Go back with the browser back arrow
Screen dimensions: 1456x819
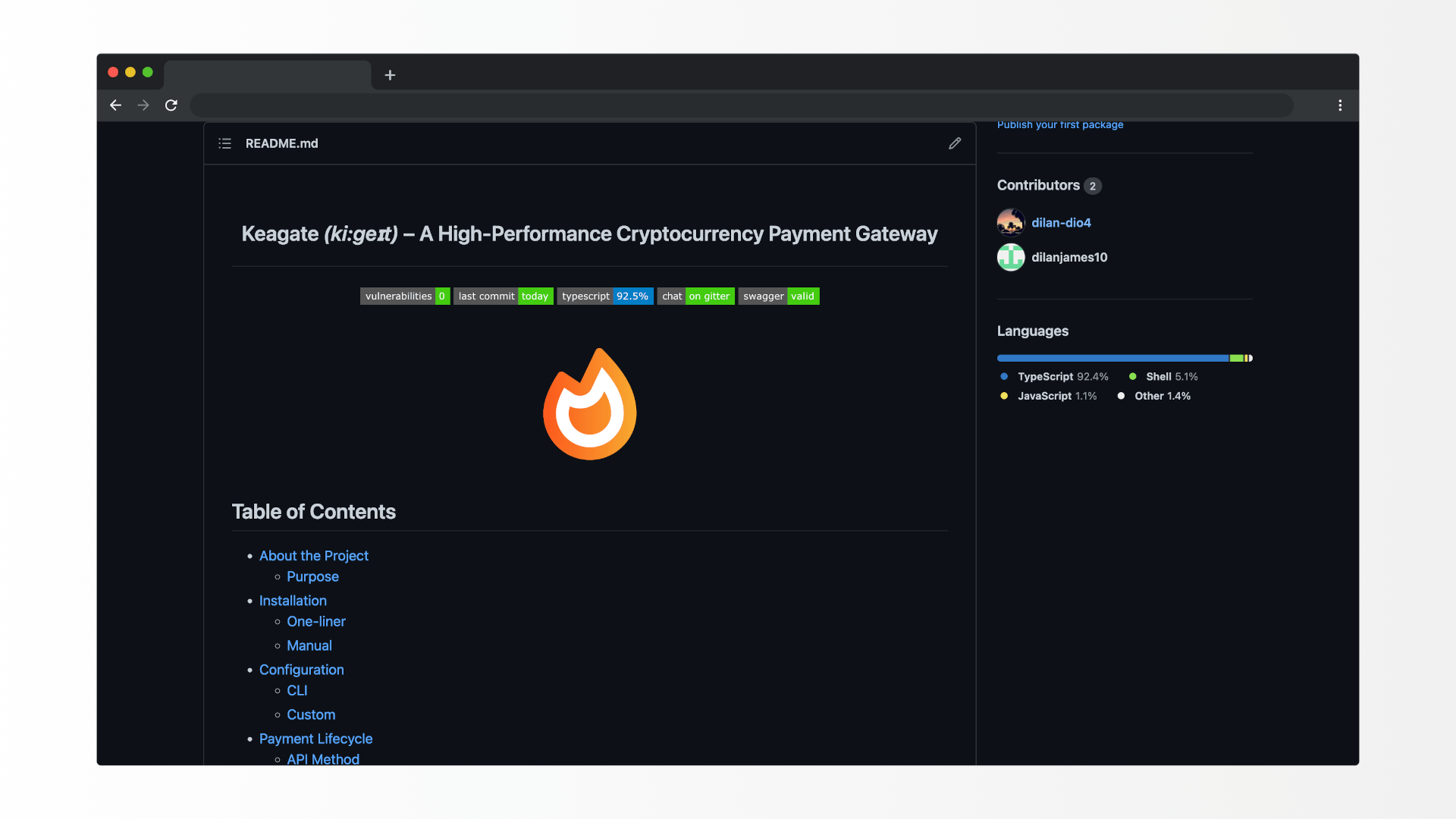[x=115, y=105]
